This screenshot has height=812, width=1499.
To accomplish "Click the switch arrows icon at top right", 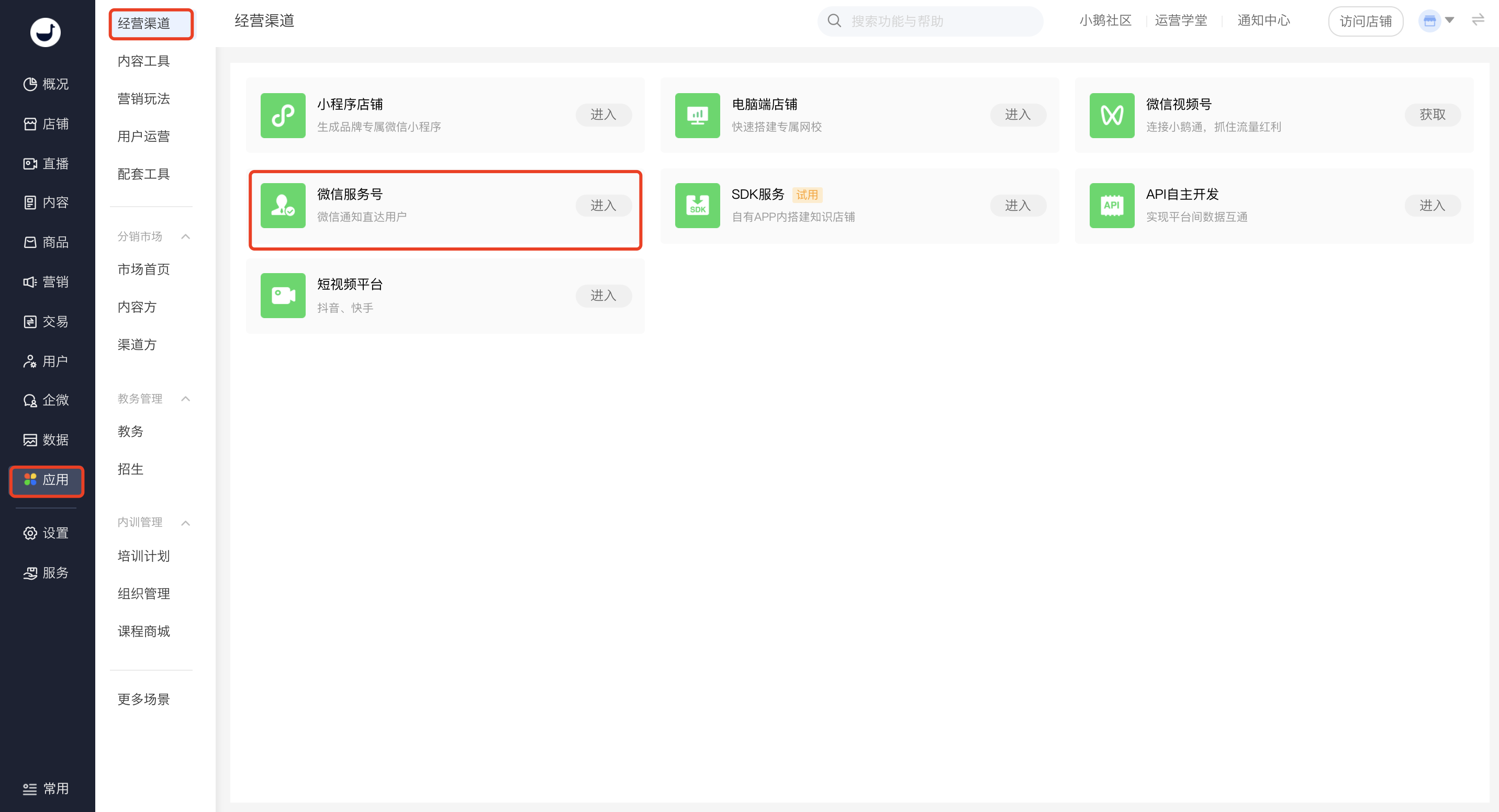I will click(x=1478, y=20).
